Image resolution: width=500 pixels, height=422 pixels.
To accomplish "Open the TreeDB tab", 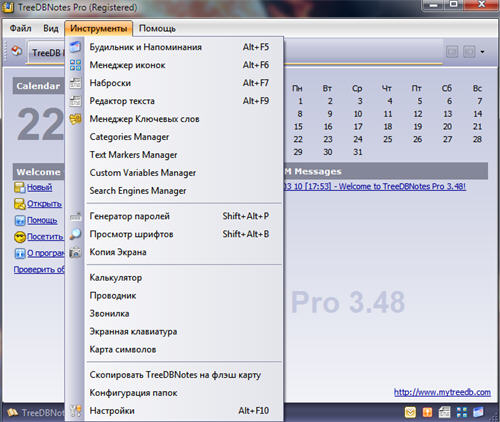I will (x=46, y=53).
